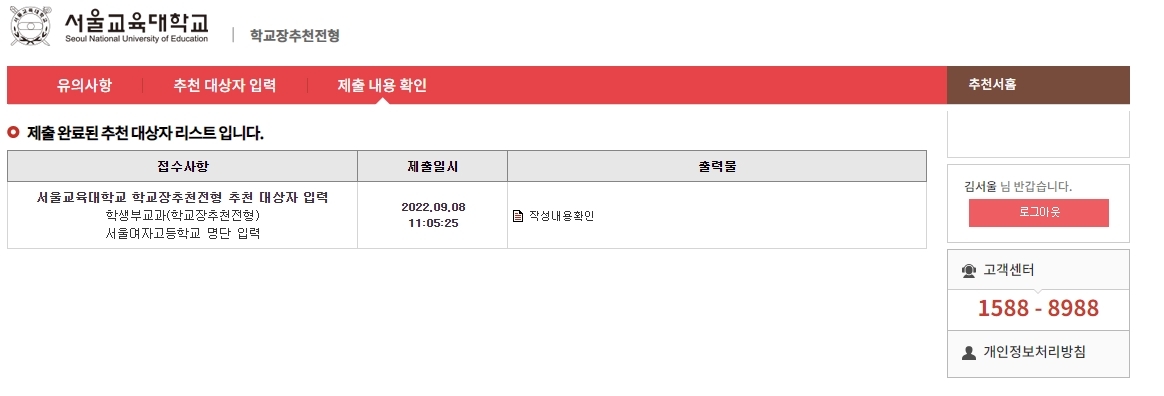1164x396 pixels.
Task: Open the 작성내용확인 link
Action: pyautogui.click(x=562, y=216)
